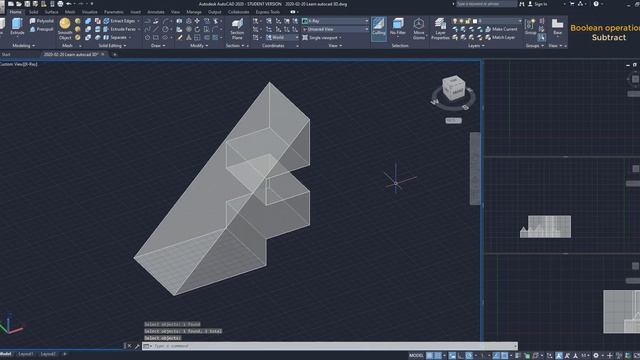This screenshot has width=640, height=360.
Task: Click the workspace switching gear icon
Action: (596, 356)
